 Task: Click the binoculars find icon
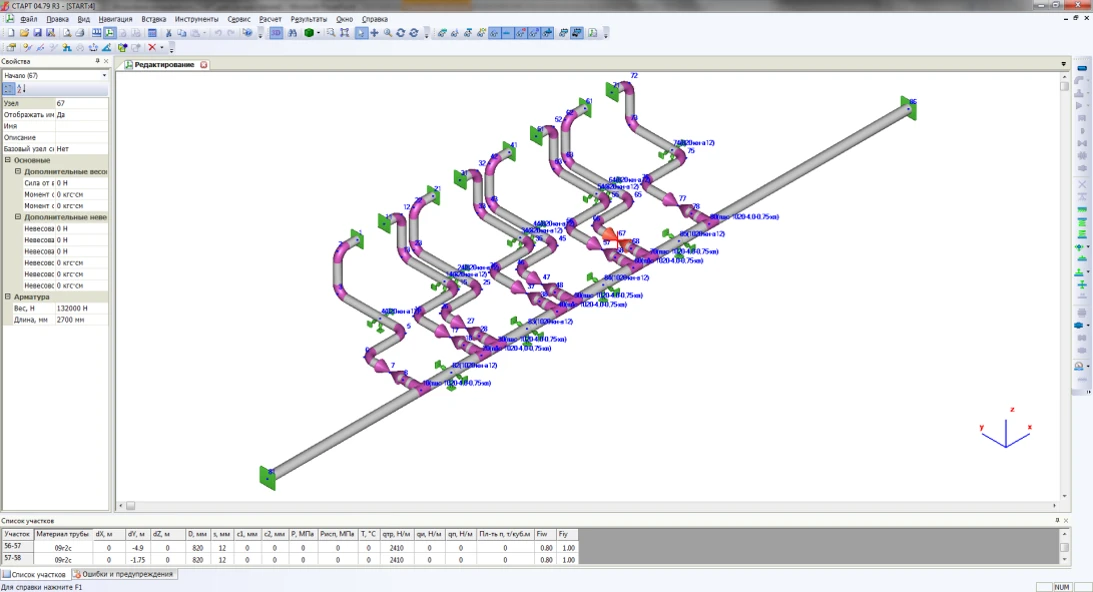coord(293,33)
